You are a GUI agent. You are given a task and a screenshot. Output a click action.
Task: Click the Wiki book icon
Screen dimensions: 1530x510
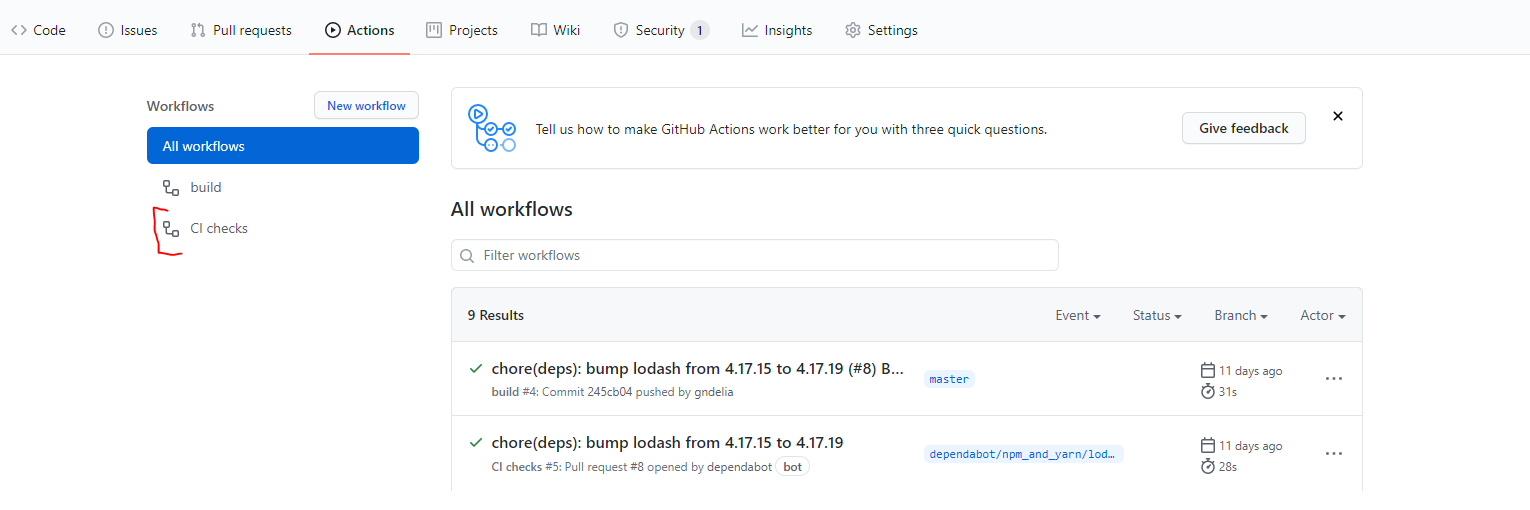point(539,30)
